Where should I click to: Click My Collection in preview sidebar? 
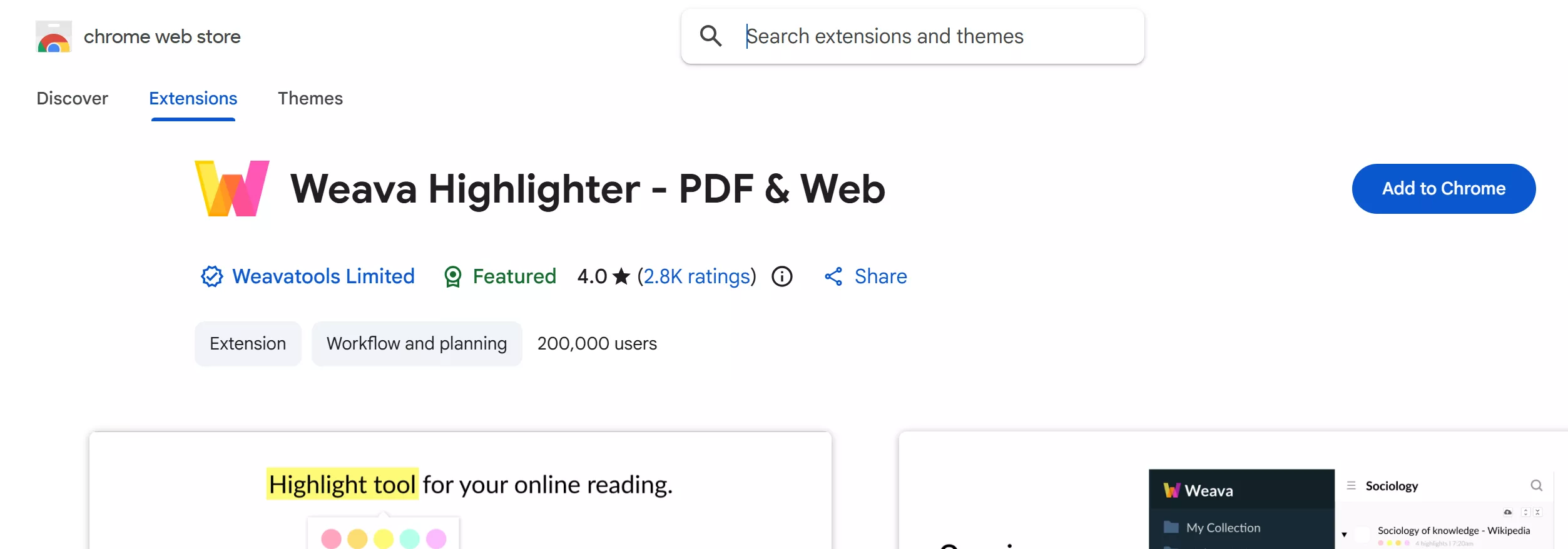tap(1223, 527)
